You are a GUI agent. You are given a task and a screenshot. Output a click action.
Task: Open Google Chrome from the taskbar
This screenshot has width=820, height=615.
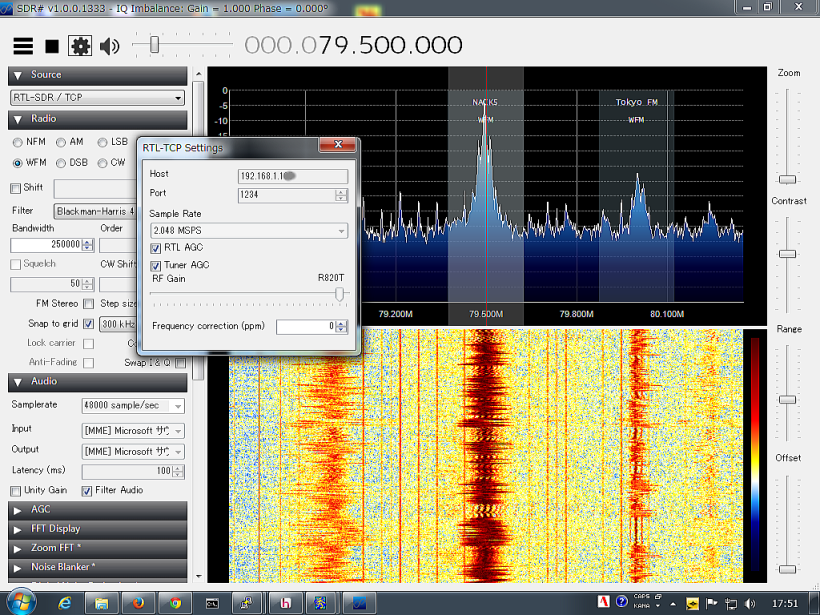click(175, 603)
